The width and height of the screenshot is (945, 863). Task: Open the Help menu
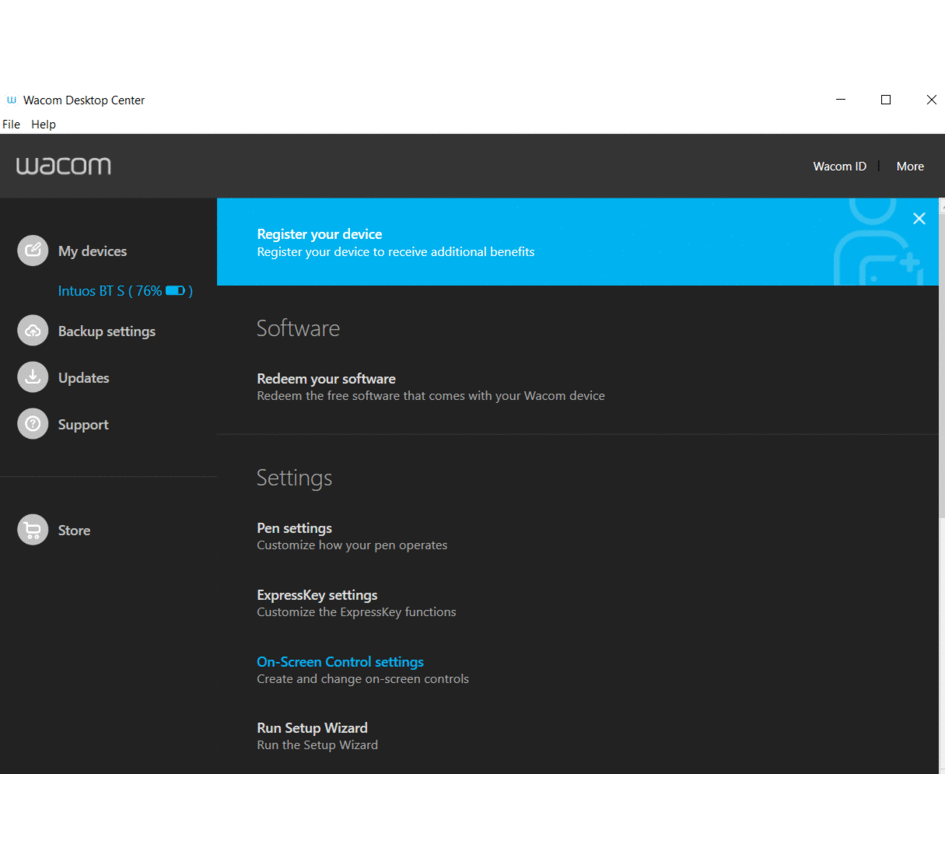point(43,124)
